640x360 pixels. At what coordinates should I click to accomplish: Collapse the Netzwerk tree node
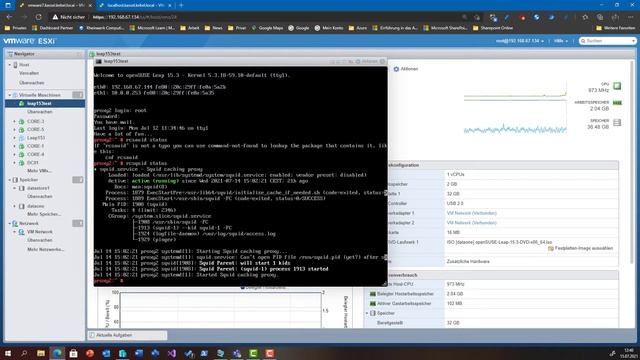[x=10, y=223]
